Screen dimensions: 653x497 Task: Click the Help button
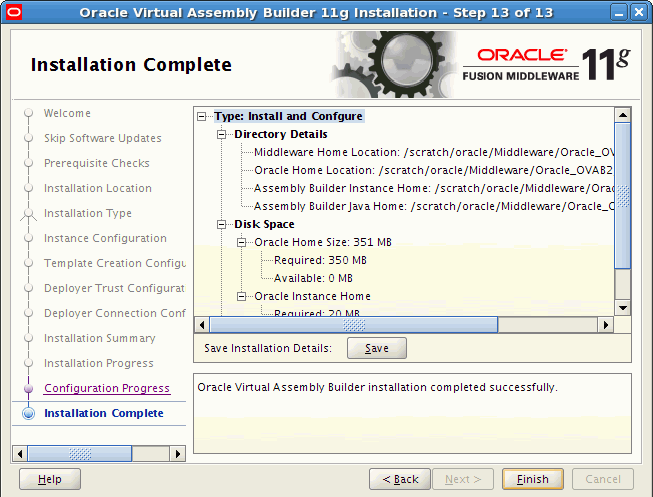click(x=50, y=479)
